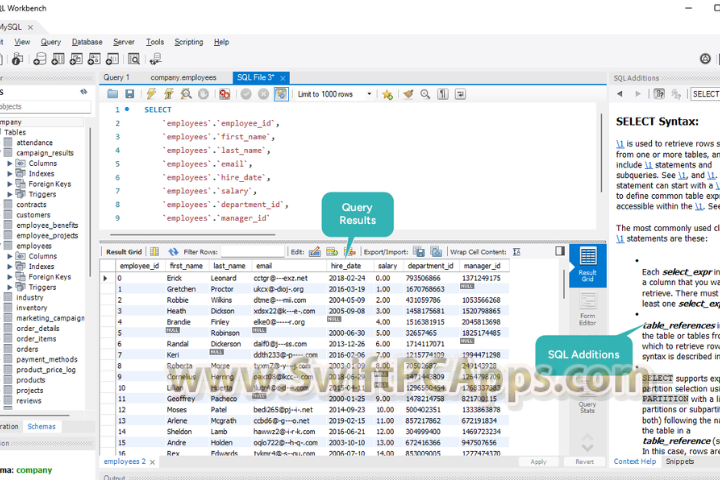
Task: Select the customers table in the tree
Action: (x=33, y=215)
